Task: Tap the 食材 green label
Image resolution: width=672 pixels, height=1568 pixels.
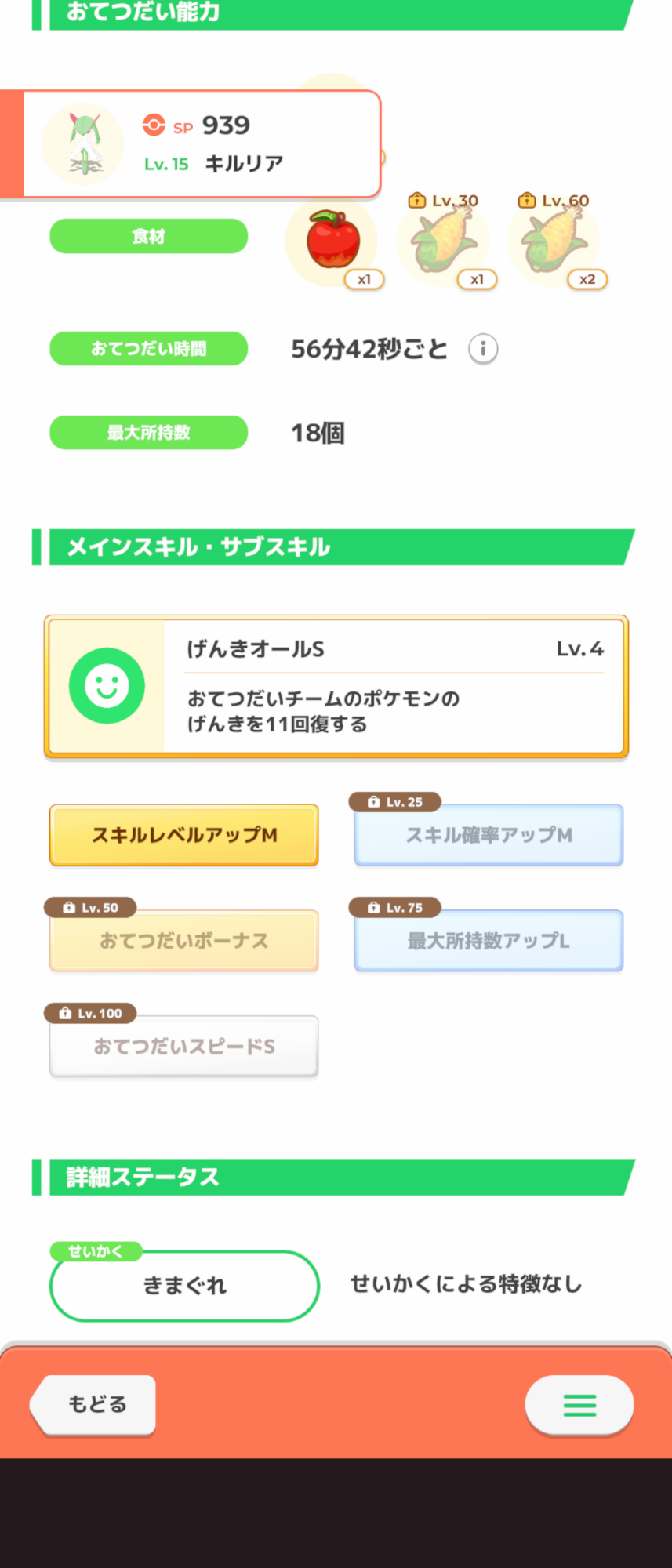Action: [x=149, y=236]
